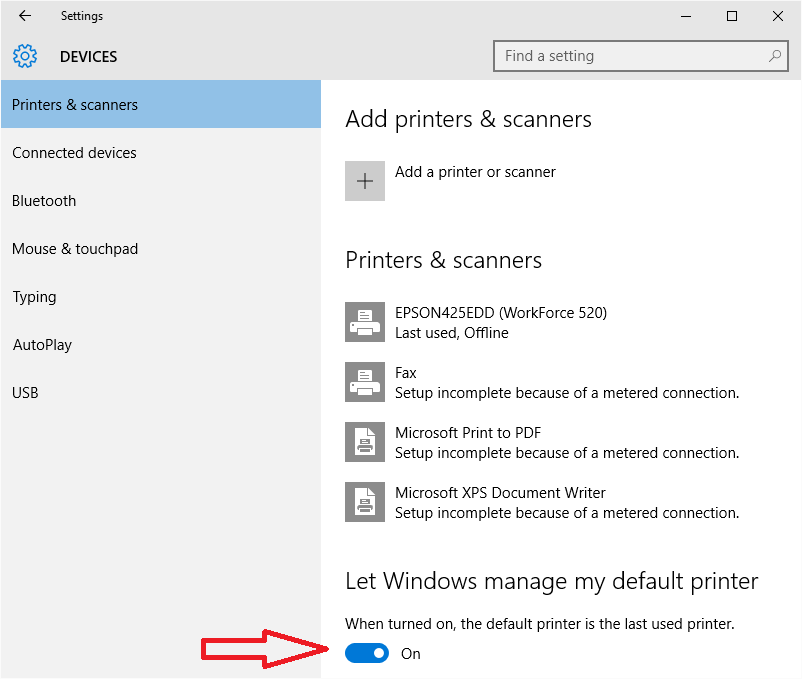
Task: Click the Add a printer or scanner label
Action: pos(475,172)
